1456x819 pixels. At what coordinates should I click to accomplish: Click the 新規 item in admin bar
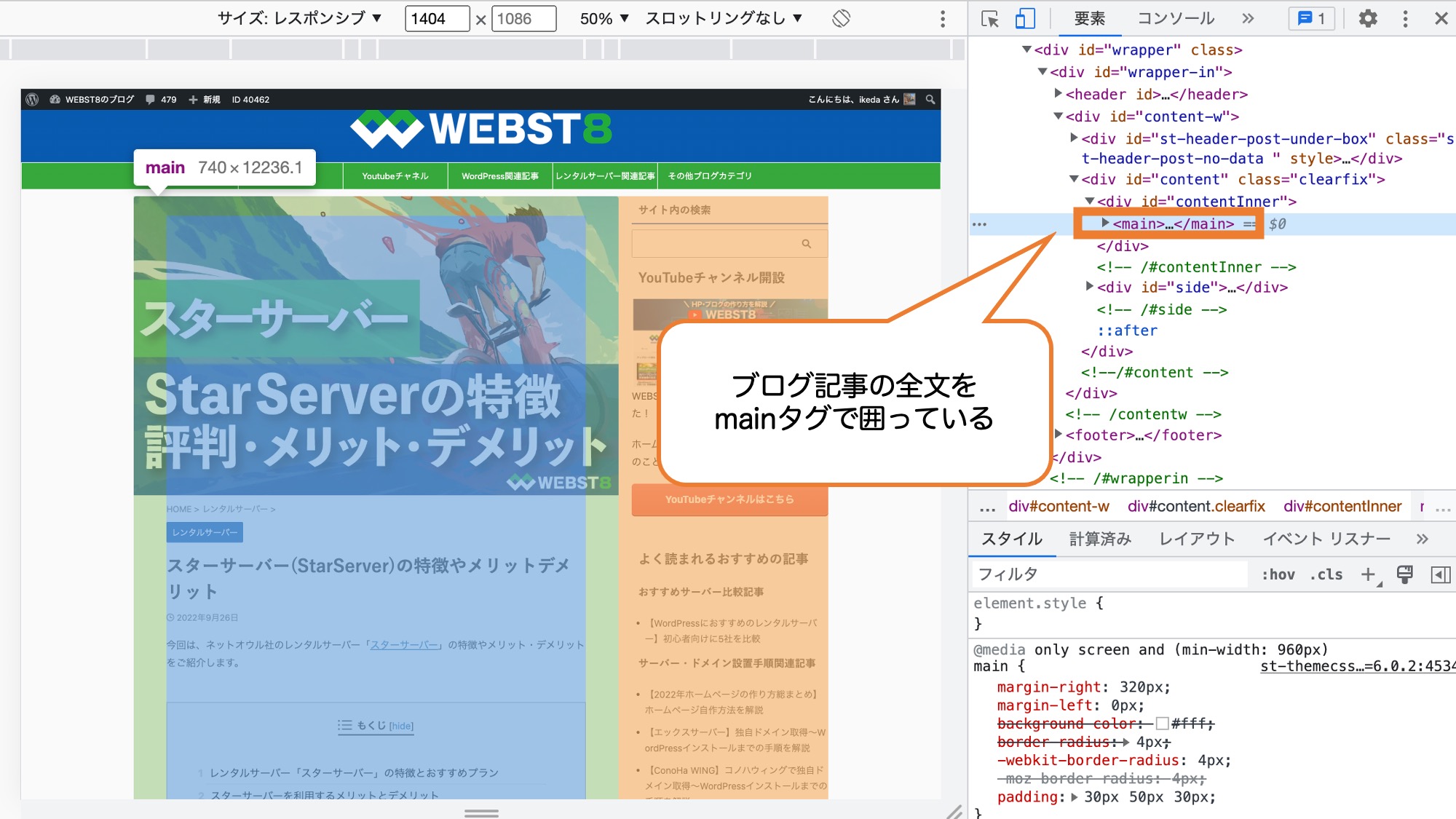(205, 100)
